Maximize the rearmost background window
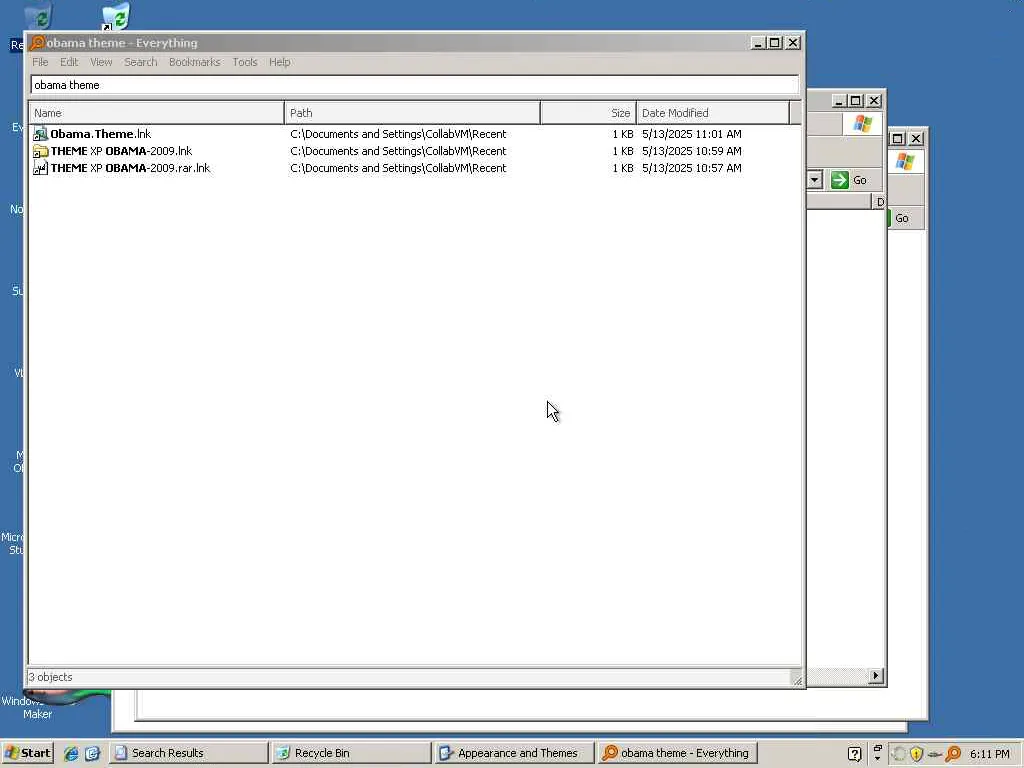Image resolution: width=1024 pixels, height=768 pixels. [x=897, y=138]
